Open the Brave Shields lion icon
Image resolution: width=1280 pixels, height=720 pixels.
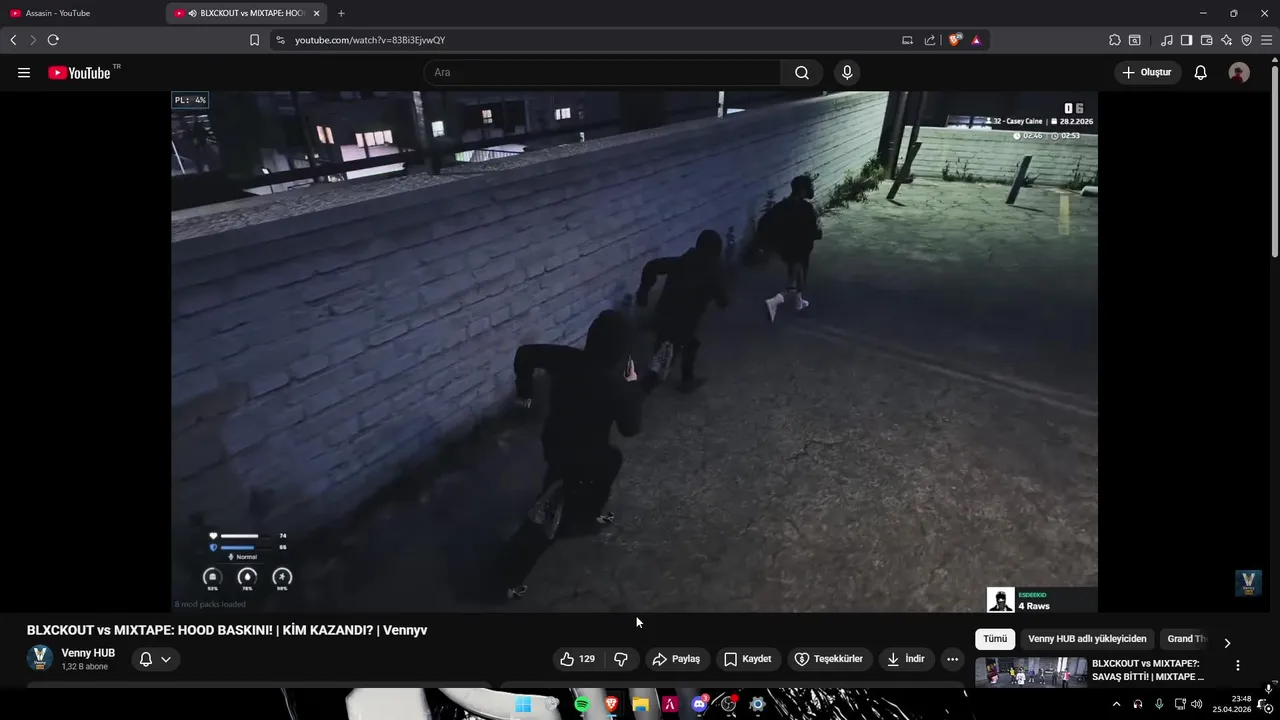click(955, 40)
